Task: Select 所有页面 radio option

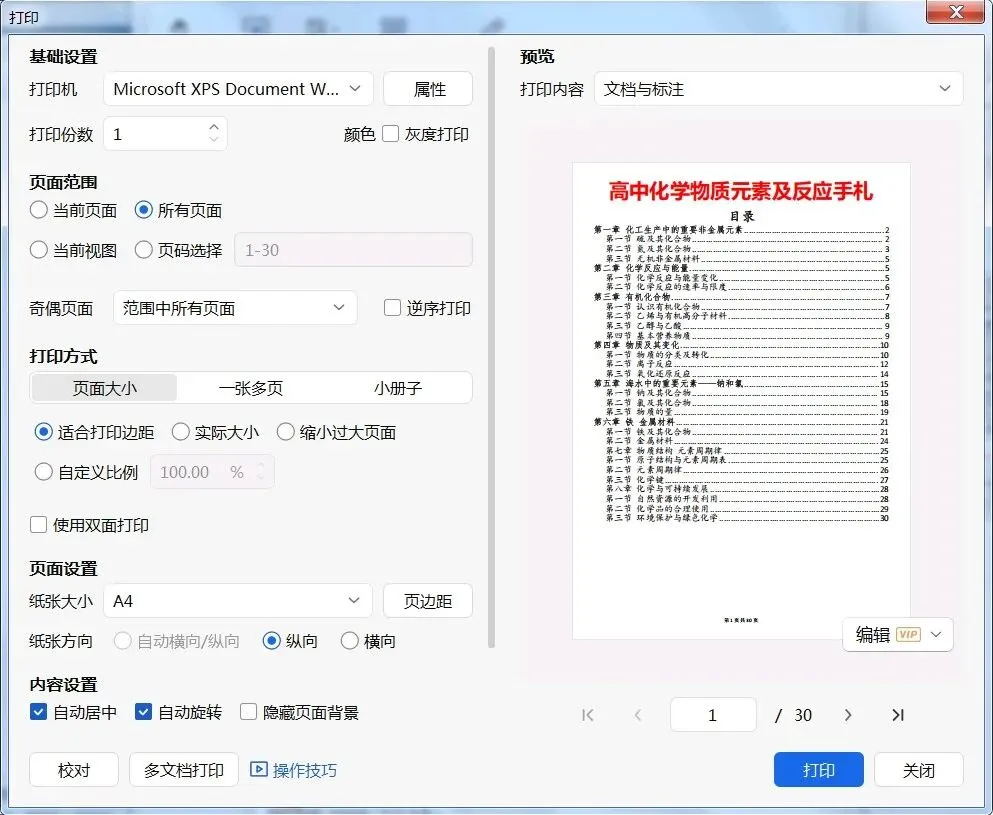Action: [144, 210]
